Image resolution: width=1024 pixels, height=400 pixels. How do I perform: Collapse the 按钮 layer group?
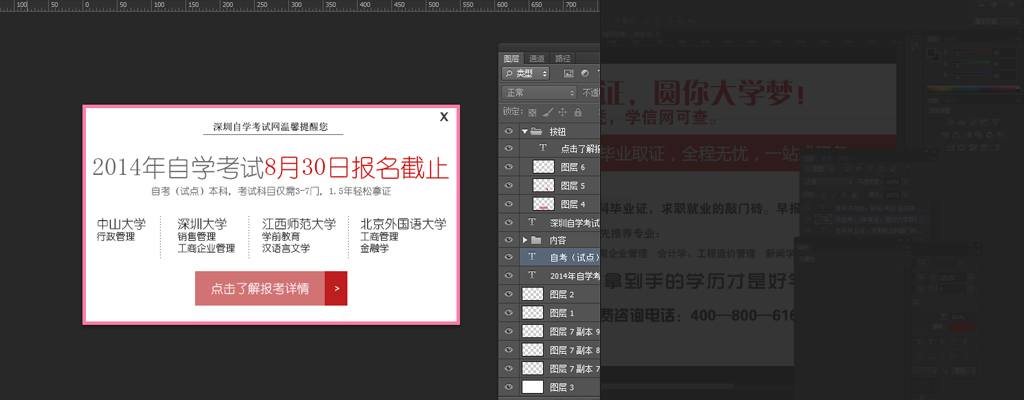click(525, 131)
